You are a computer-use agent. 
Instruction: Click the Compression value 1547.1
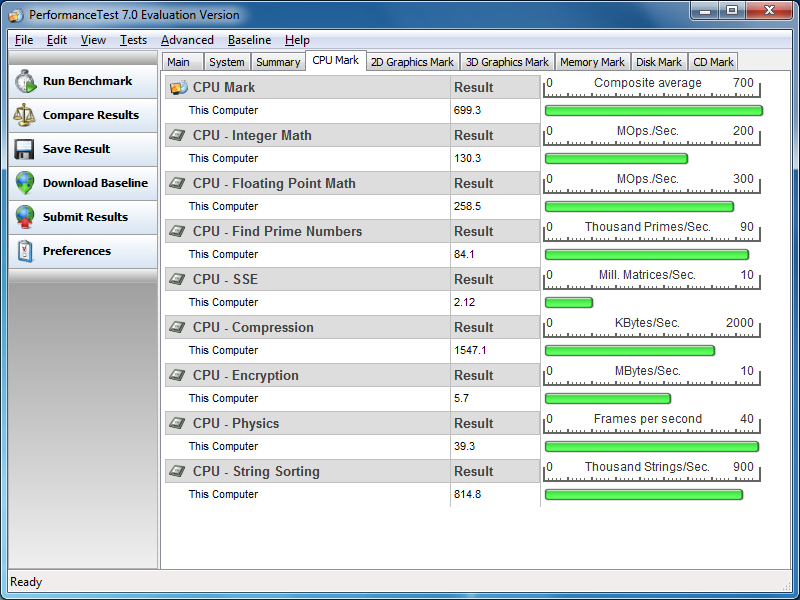(470, 350)
